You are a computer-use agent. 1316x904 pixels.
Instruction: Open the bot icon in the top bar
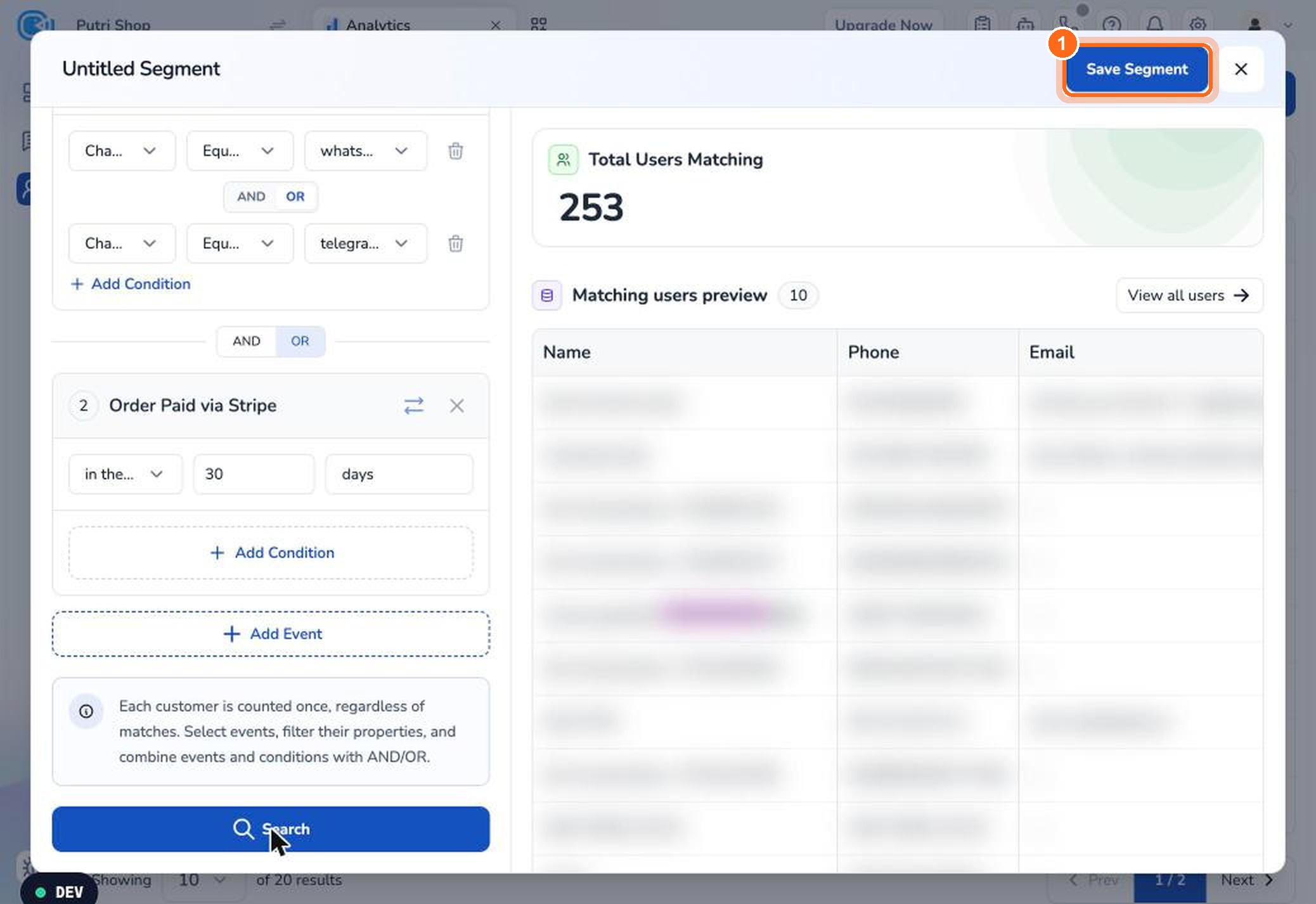(x=1025, y=24)
